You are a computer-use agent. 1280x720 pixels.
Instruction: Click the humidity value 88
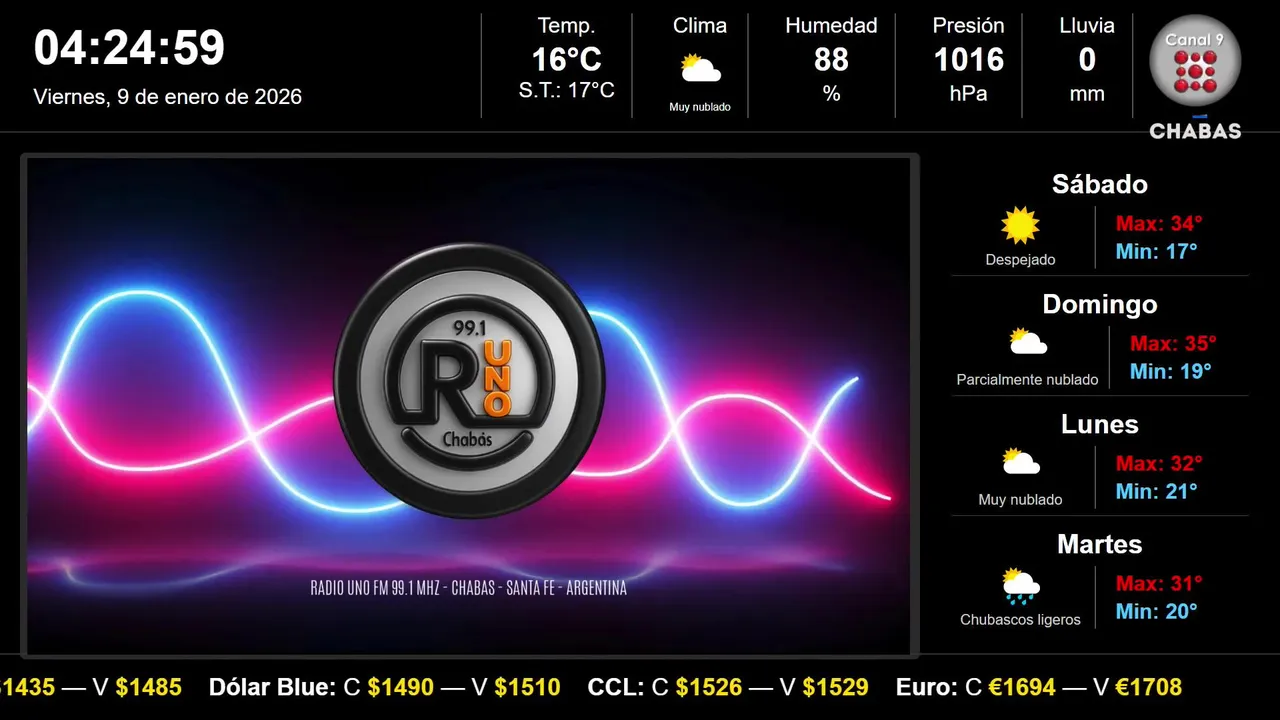(x=831, y=60)
